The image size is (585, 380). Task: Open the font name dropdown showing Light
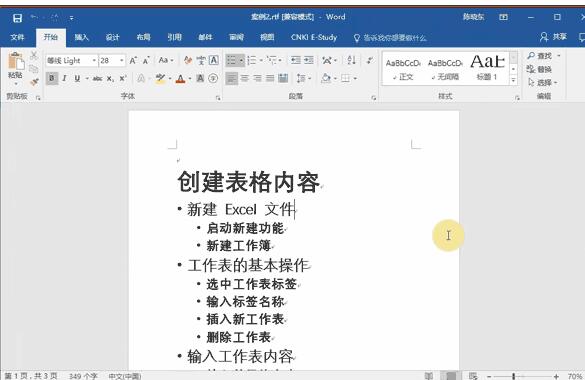94,60
